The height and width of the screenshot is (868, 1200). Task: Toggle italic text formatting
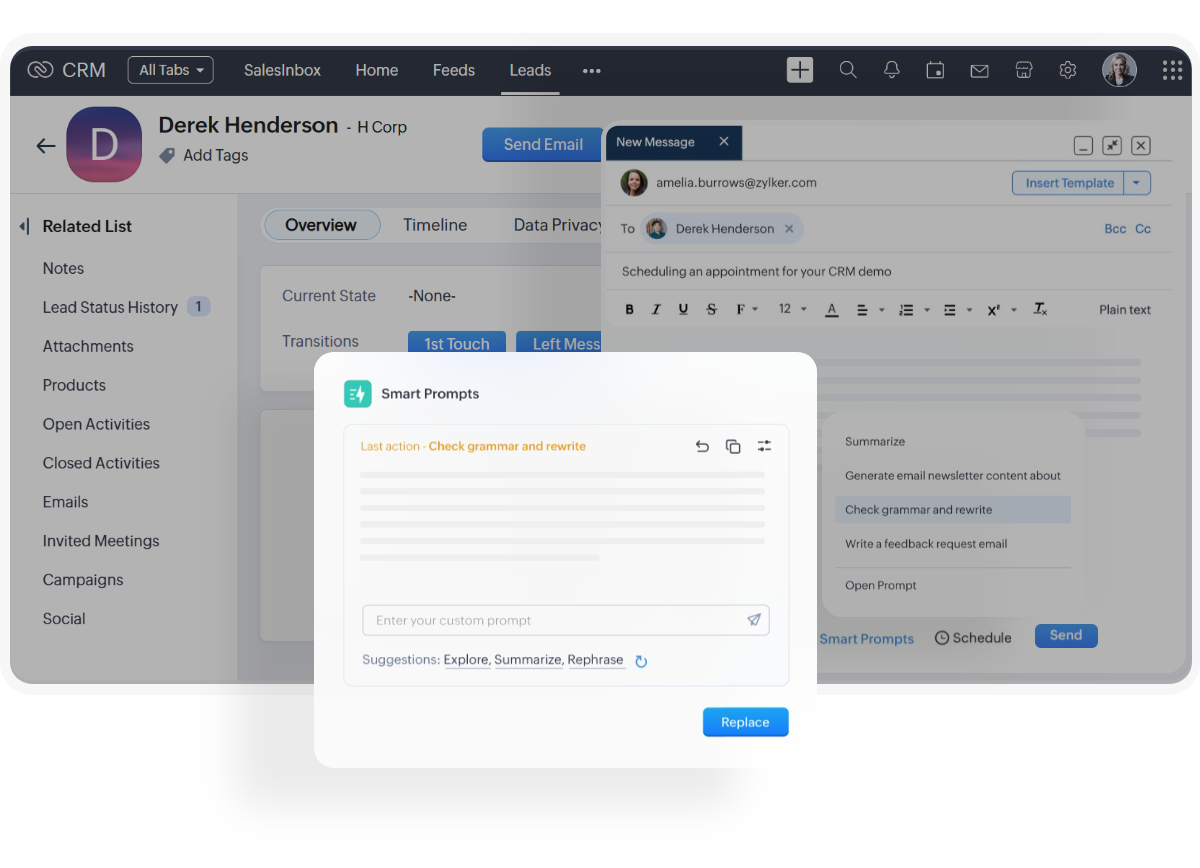tap(656, 310)
